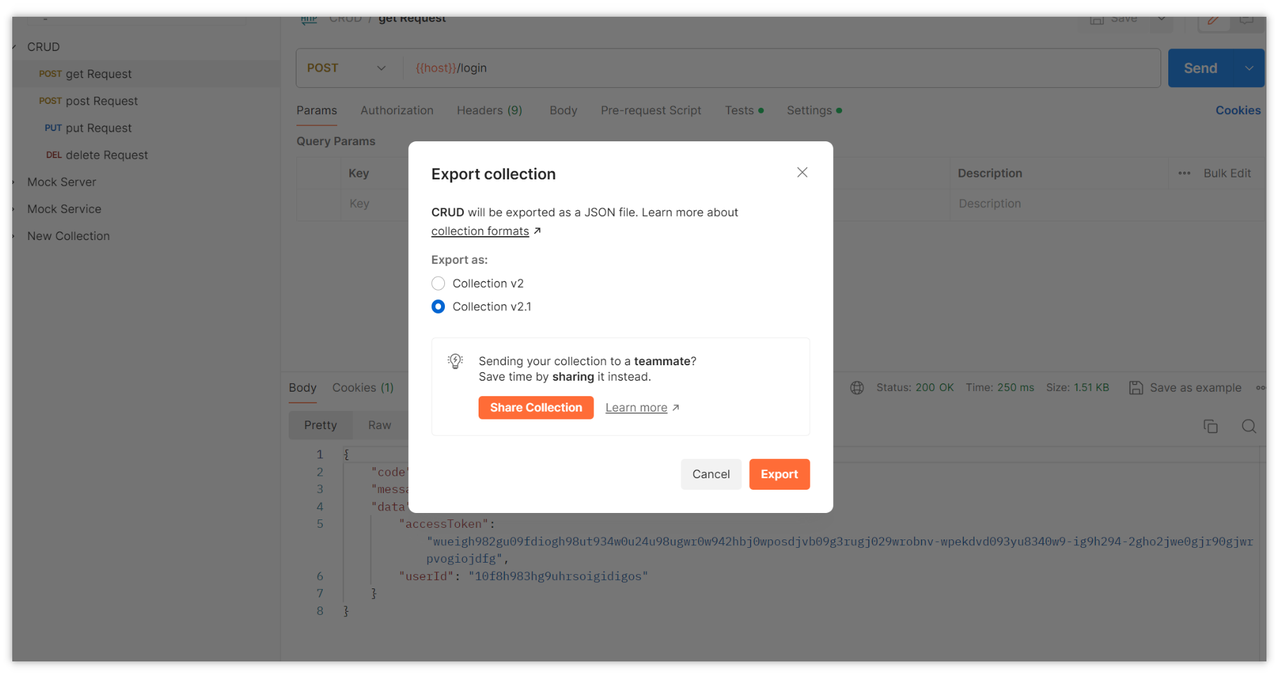This screenshot has width=1280, height=673.
Task: Click the Bulk Edit option
Action: (x=1227, y=174)
